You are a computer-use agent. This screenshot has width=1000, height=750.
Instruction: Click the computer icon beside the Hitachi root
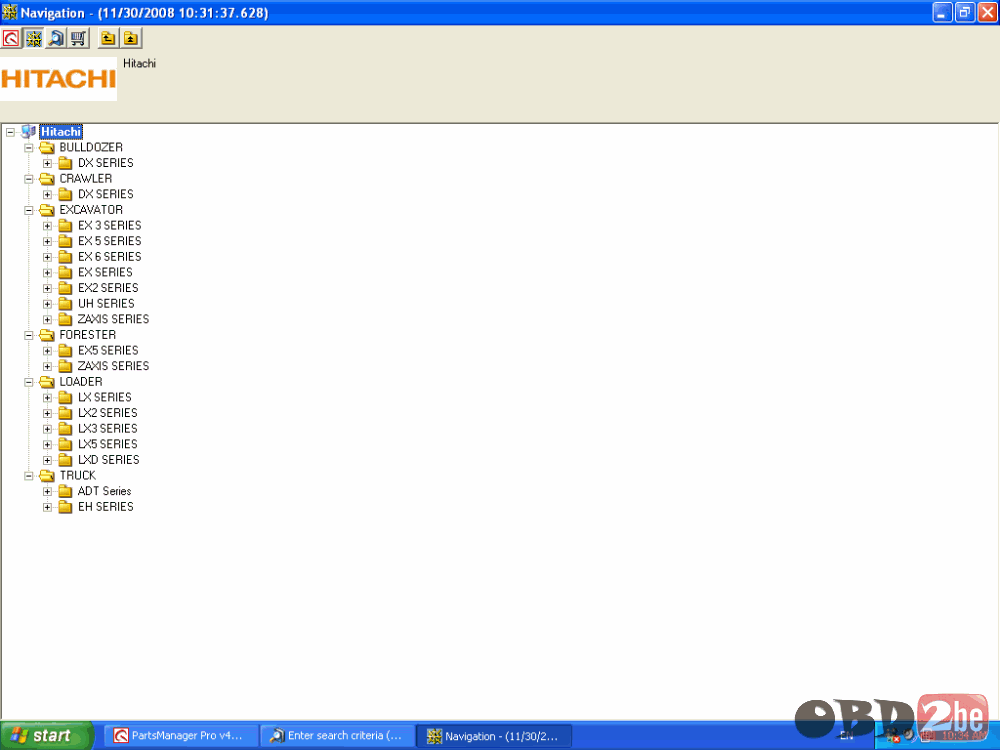pyautogui.click(x=28, y=132)
